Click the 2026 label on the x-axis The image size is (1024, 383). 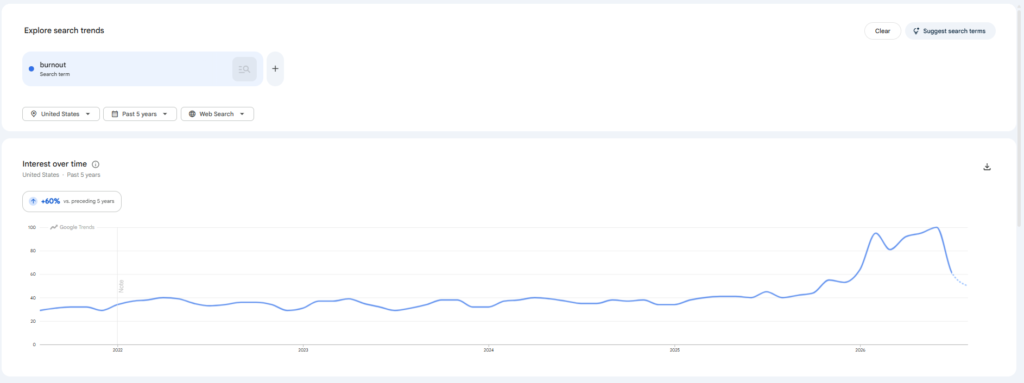tap(860, 350)
